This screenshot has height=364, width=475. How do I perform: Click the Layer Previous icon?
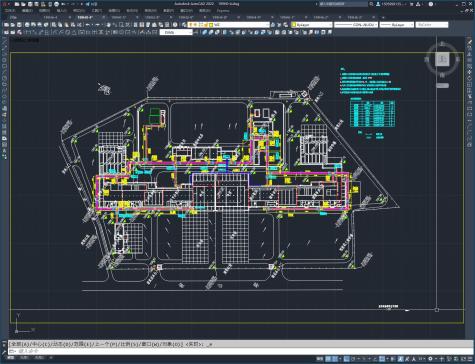click(279, 25)
